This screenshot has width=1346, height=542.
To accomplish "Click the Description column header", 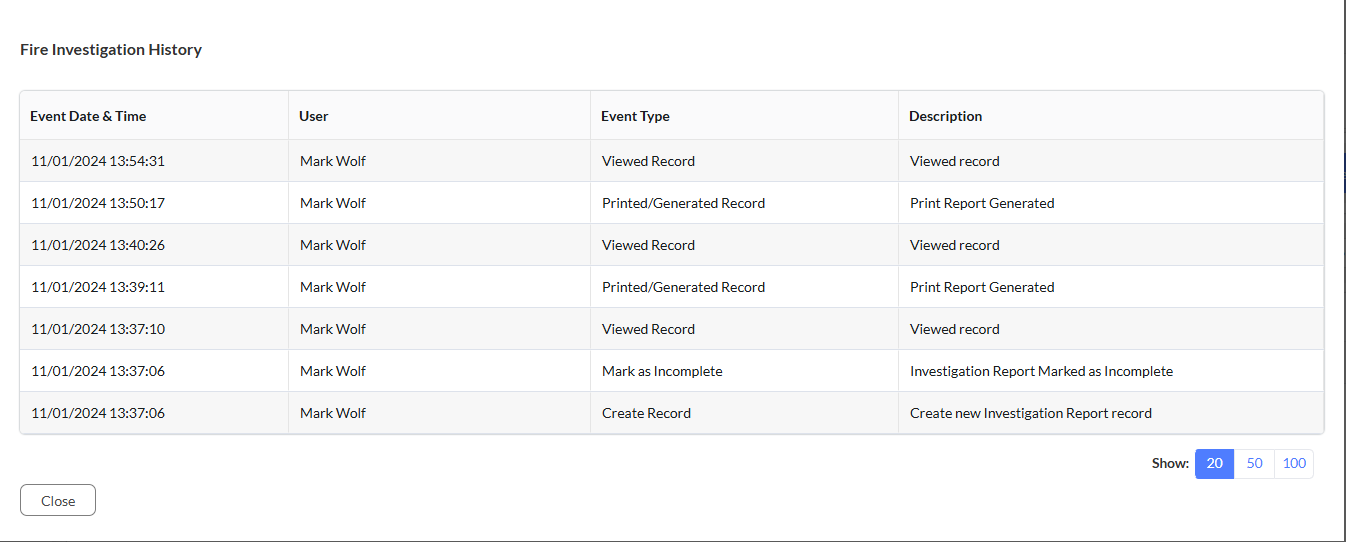I will pyautogui.click(x=945, y=116).
